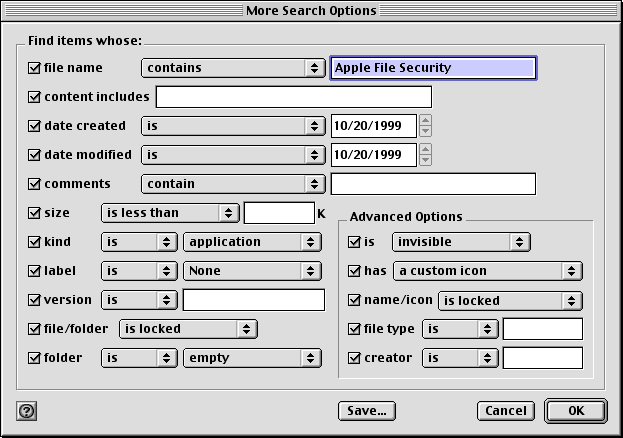Click the size value field
The image size is (623, 438).
[279, 213]
